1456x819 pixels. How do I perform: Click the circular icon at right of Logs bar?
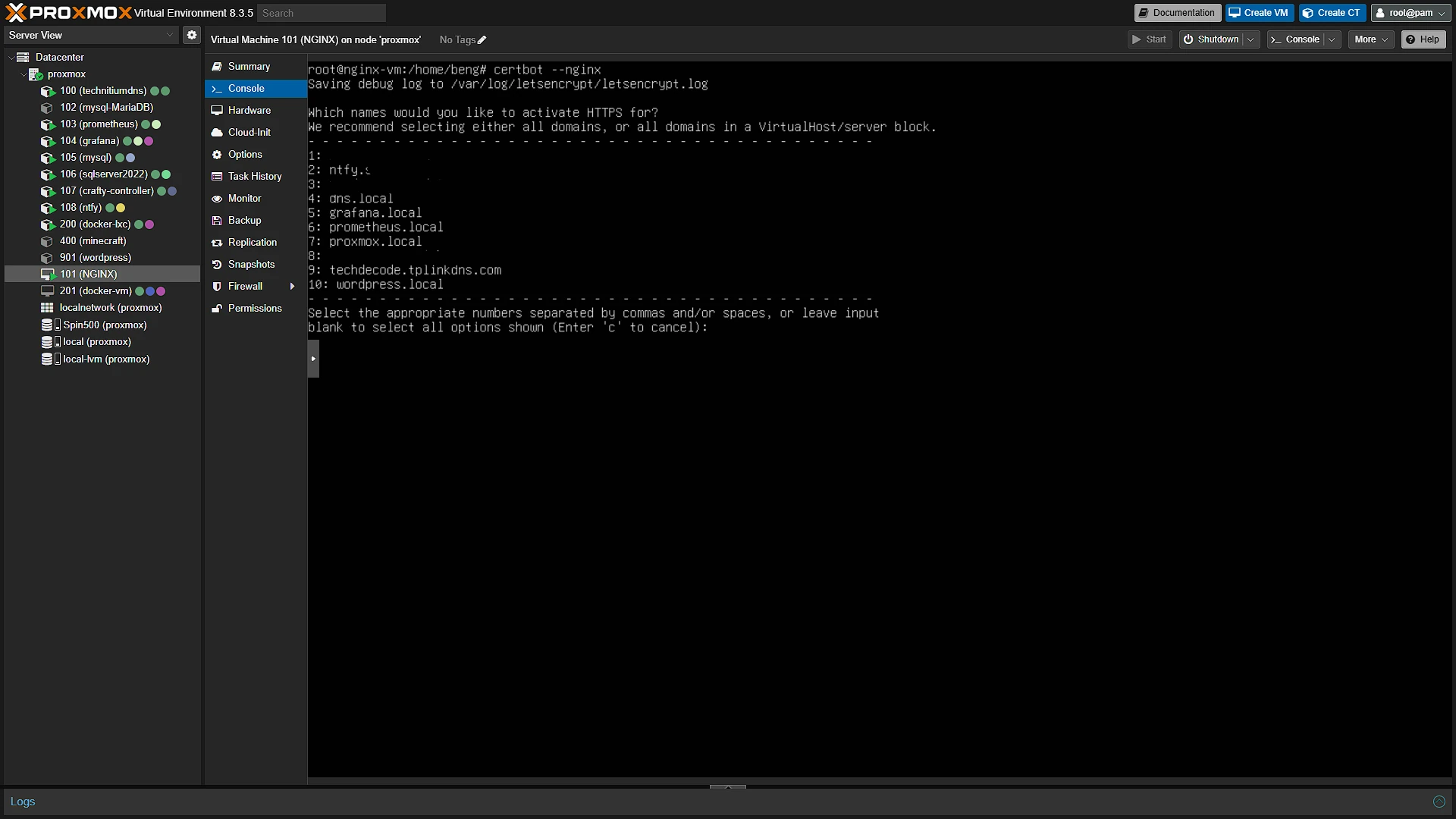pyautogui.click(x=1439, y=802)
